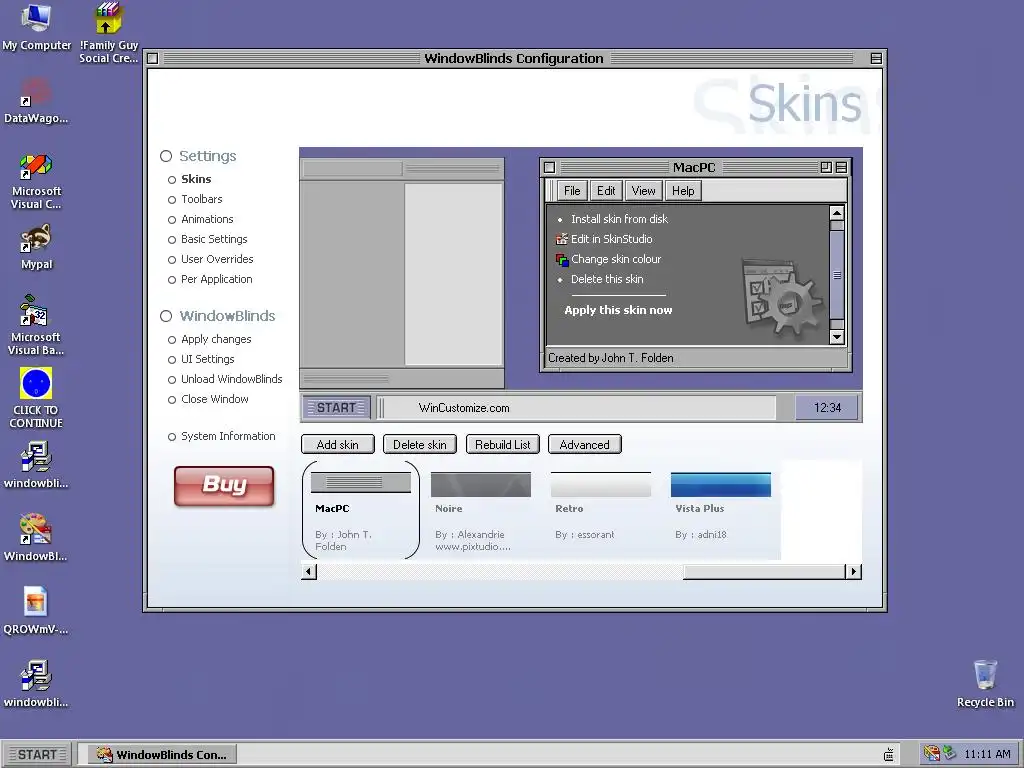Click the Advanced button
Screen dimensions: 1024x768
point(584,445)
